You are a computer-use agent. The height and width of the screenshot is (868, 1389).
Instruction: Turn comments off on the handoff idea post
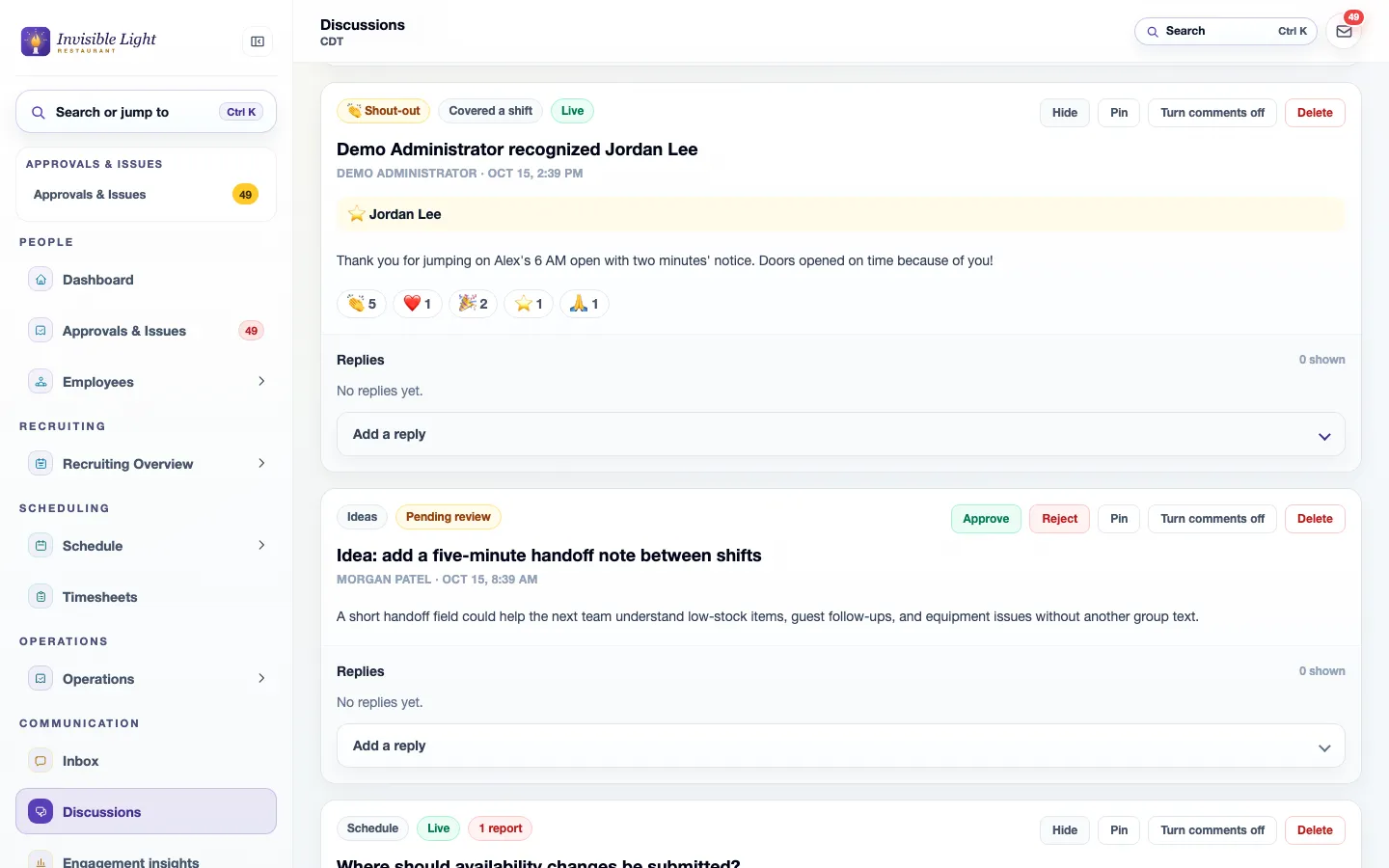[1212, 519]
